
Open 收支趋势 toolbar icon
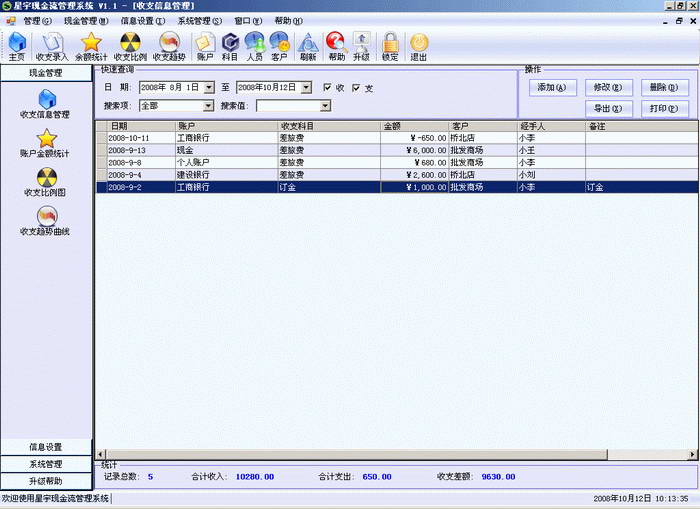(x=169, y=46)
